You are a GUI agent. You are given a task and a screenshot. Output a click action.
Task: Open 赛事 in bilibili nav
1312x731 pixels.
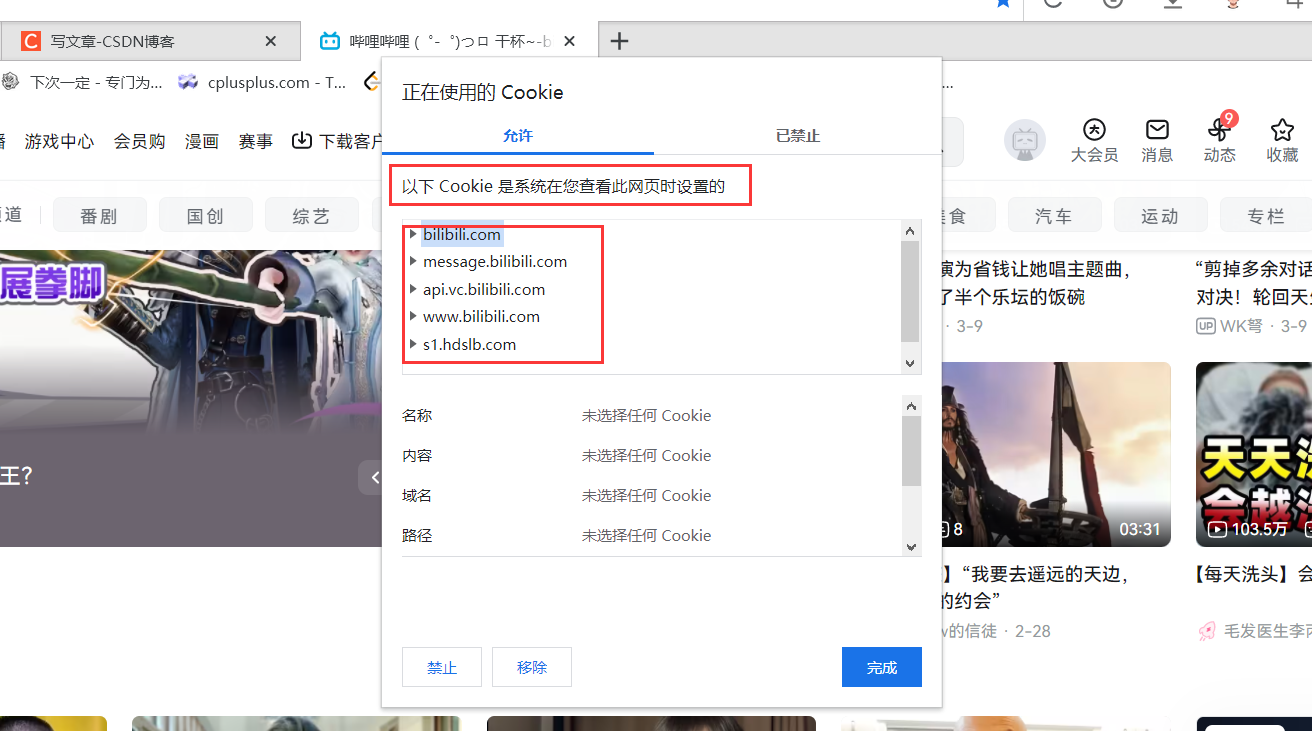(x=256, y=141)
